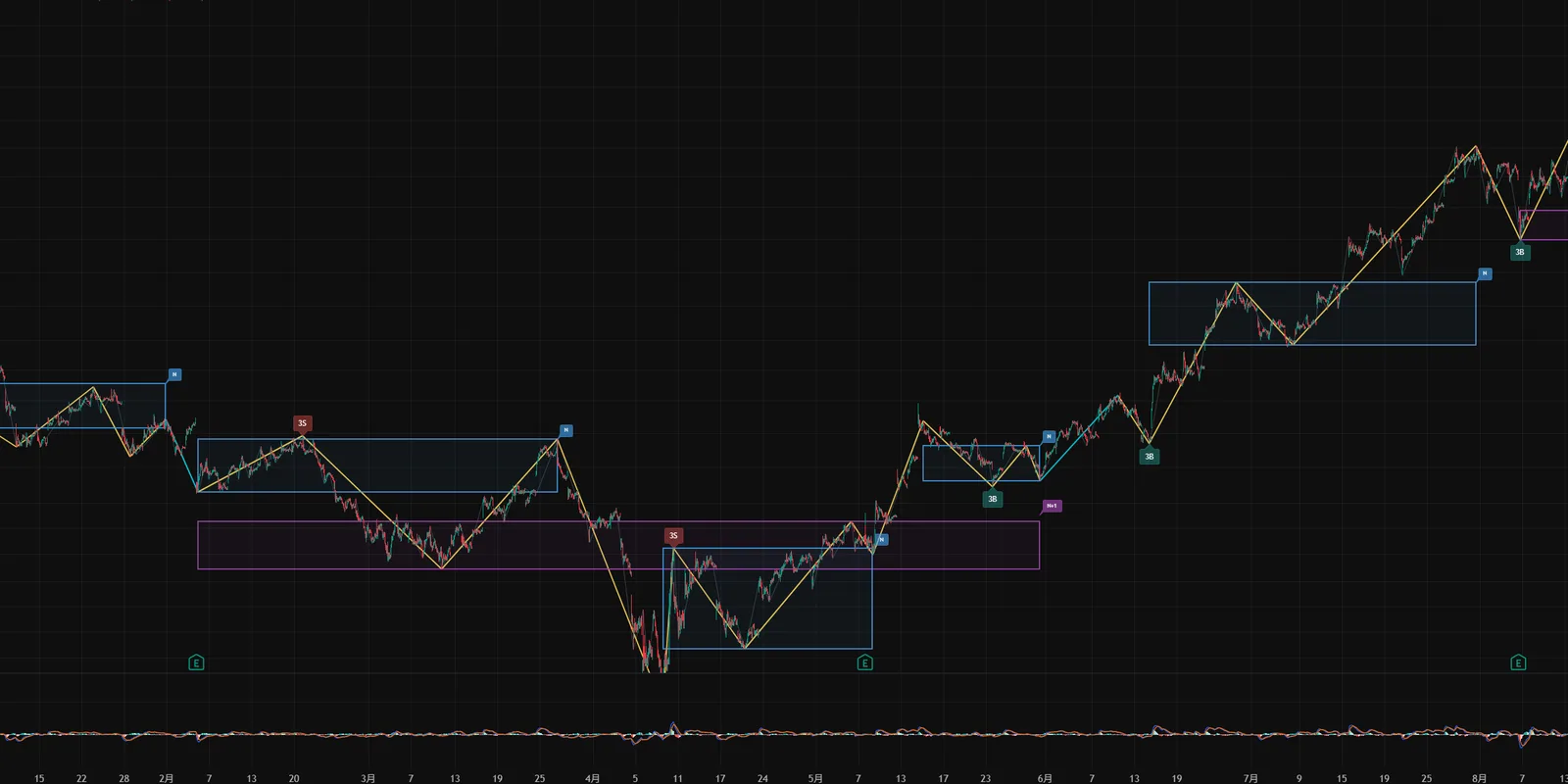Click the 3月 label on the time axis
The image size is (1568, 784).
(367, 778)
